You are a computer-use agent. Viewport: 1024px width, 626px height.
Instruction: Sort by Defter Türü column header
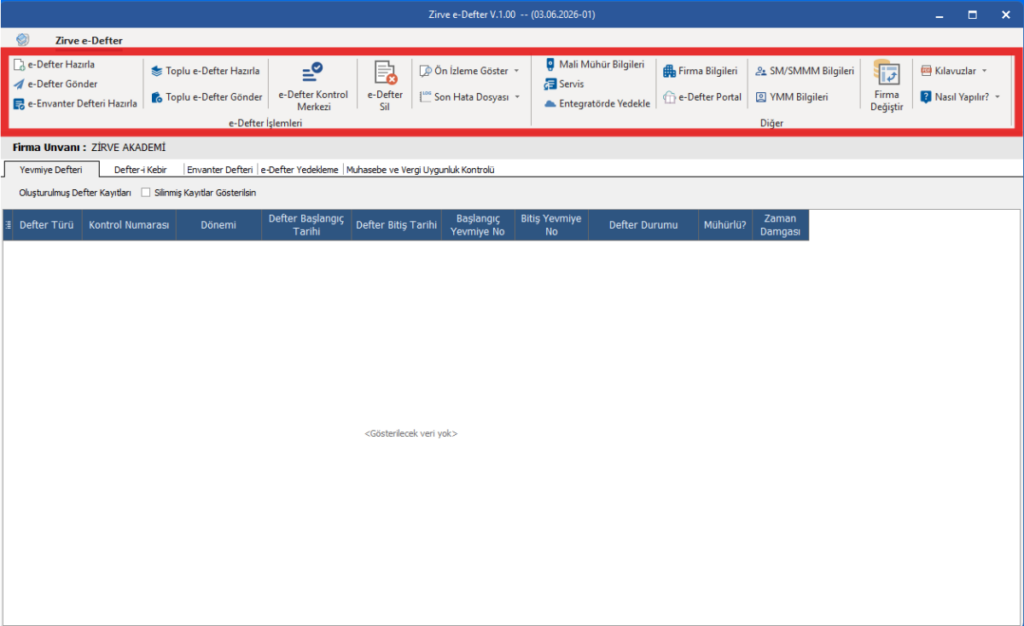click(x=46, y=225)
